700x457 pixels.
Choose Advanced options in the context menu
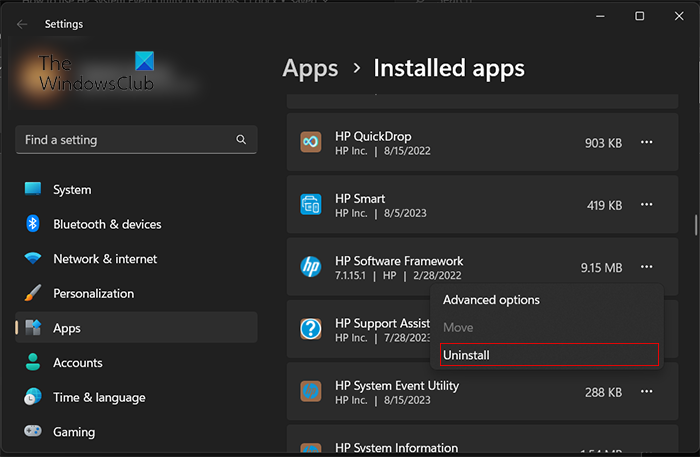491,300
